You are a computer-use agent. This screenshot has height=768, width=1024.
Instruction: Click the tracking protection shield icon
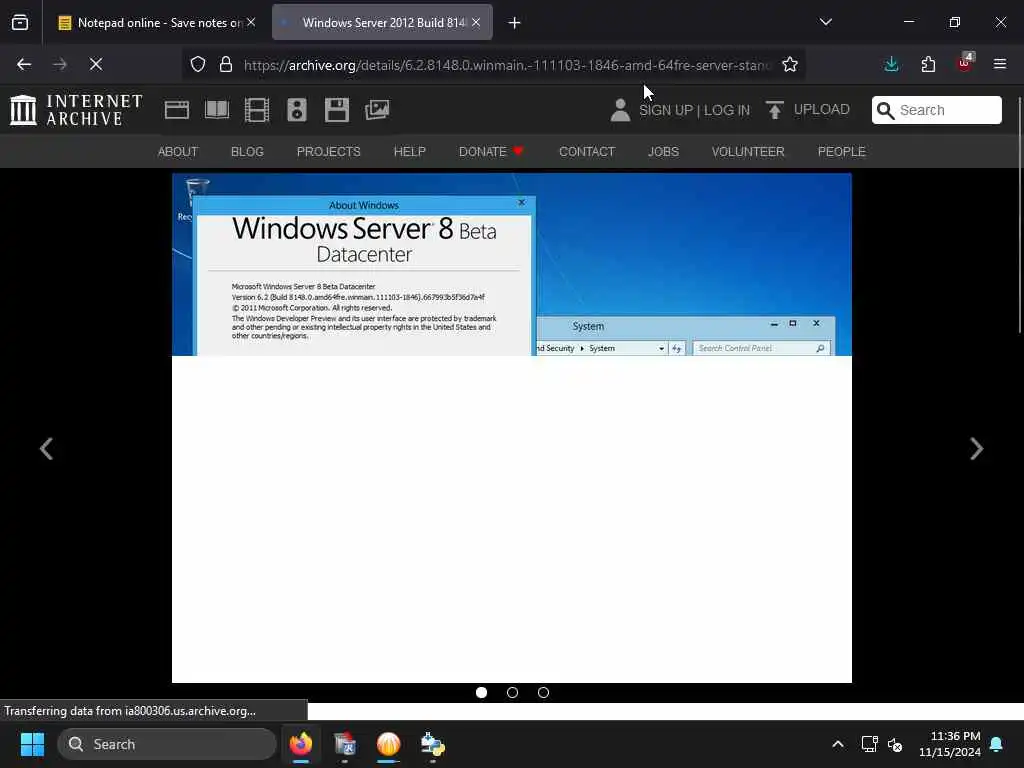tap(198, 64)
